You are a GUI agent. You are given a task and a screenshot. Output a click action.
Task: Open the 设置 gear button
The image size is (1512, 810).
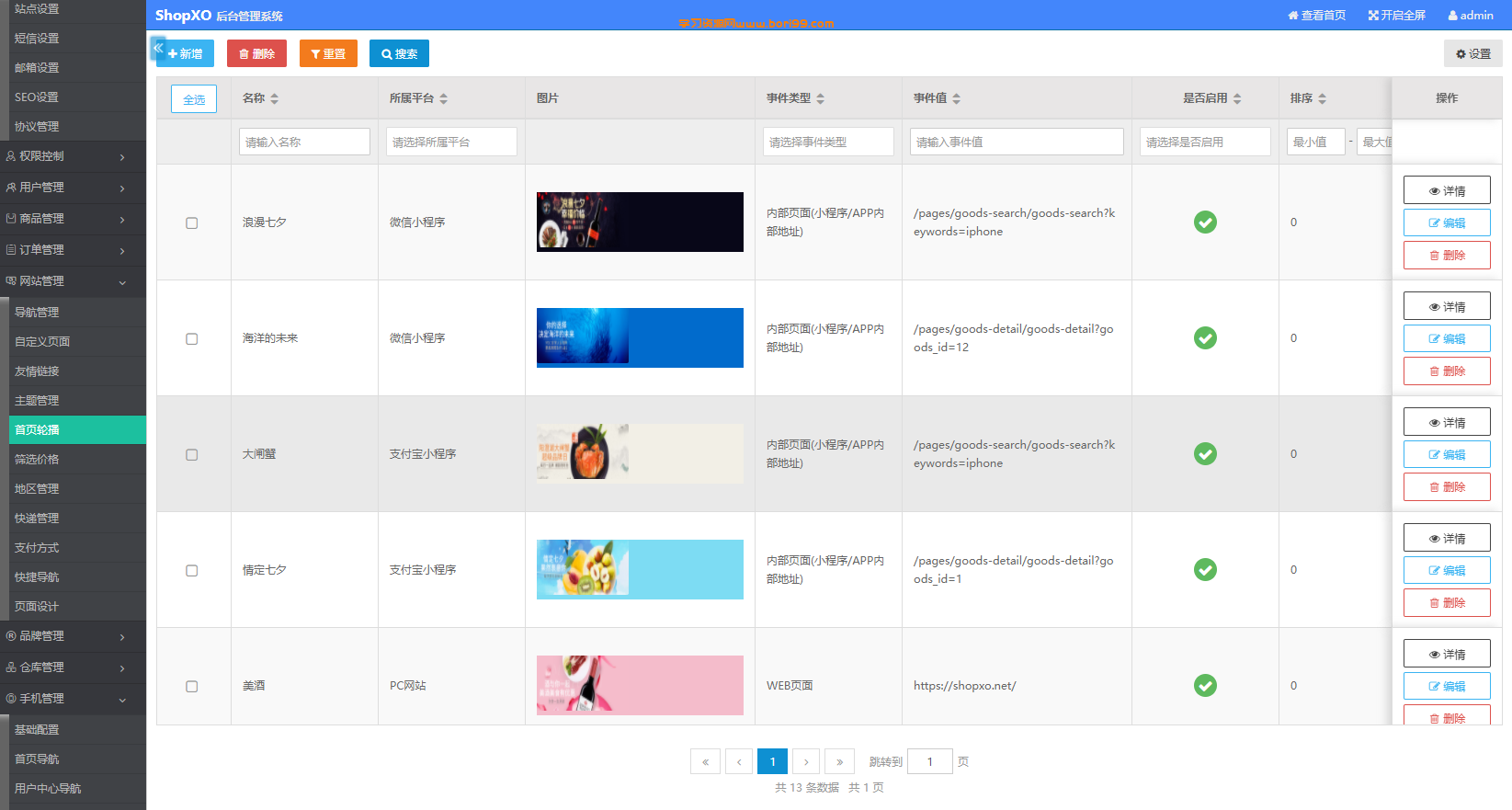pos(1473,53)
